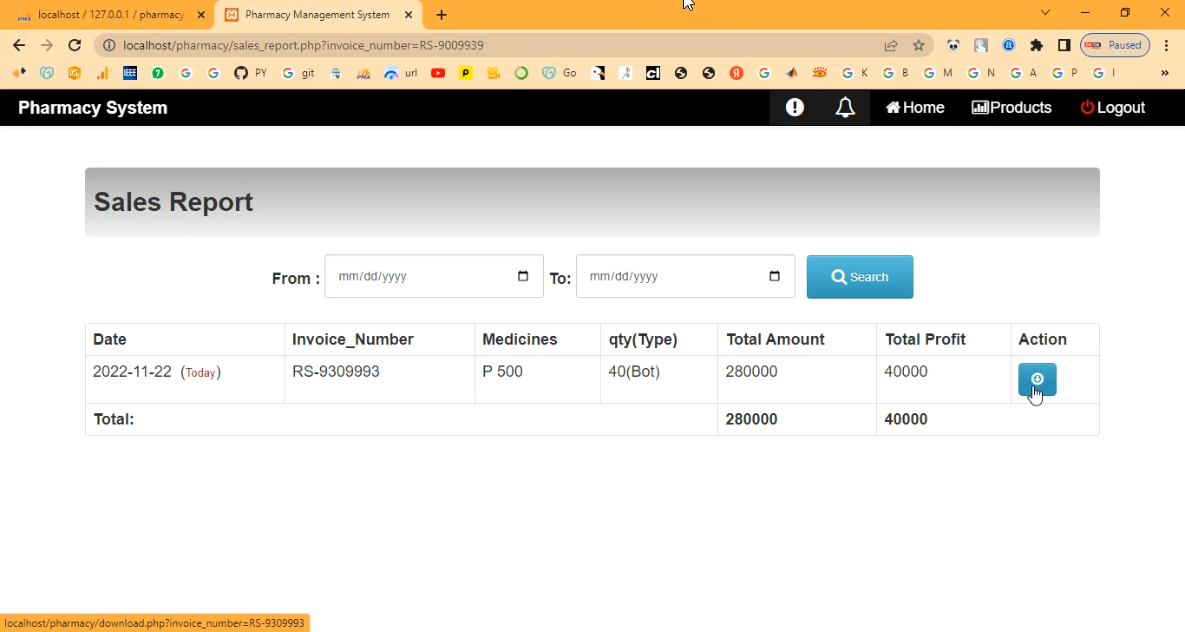Image resolution: width=1185 pixels, height=632 pixels.
Task: Go back using browser back arrow
Action: point(19,45)
